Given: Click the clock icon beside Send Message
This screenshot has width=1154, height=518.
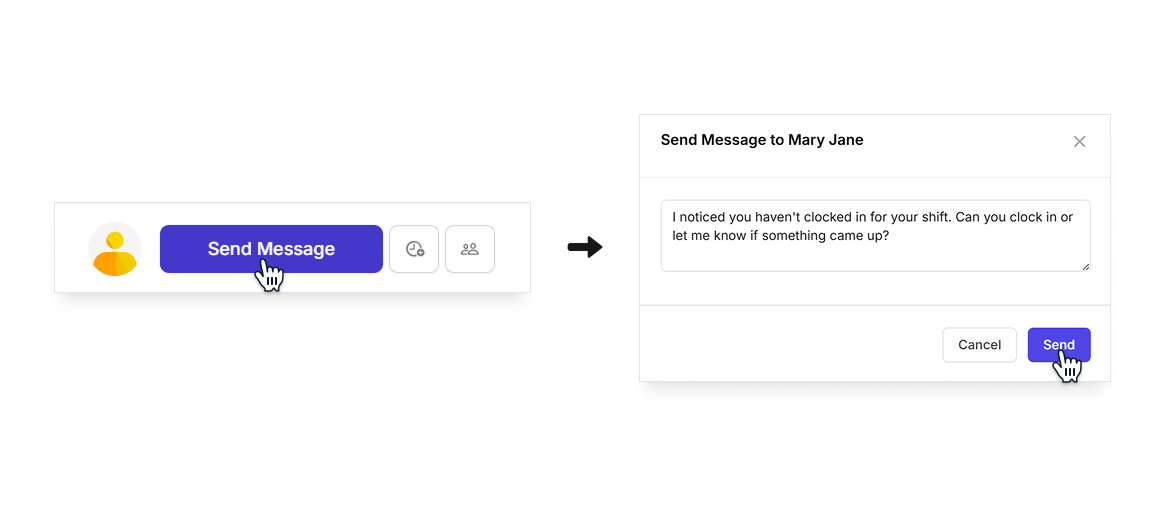Looking at the screenshot, I should 414,249.
